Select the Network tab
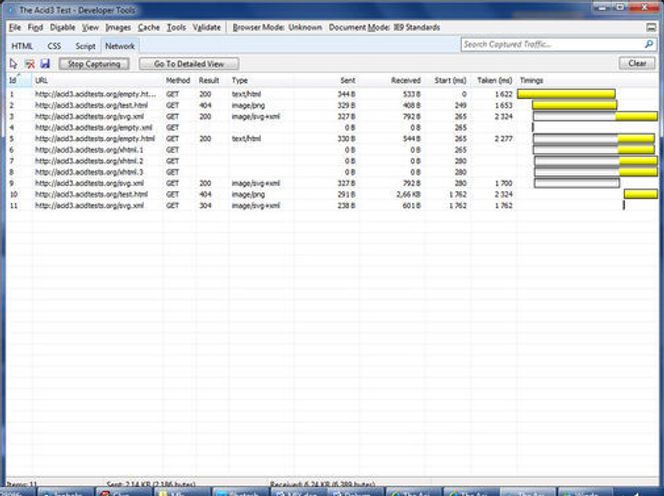 click(x=120, y=46)
